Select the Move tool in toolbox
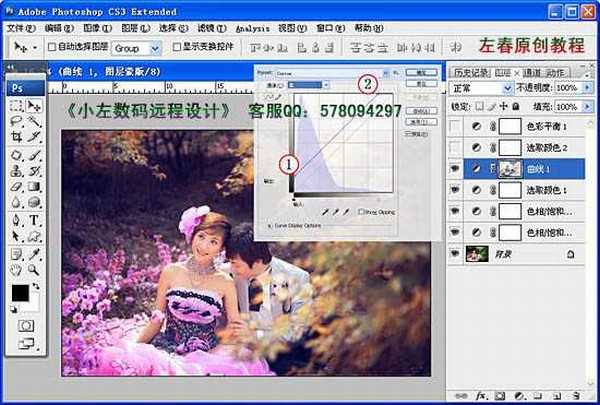The width and height of the screenshot is (600, 405). [34, 104]
